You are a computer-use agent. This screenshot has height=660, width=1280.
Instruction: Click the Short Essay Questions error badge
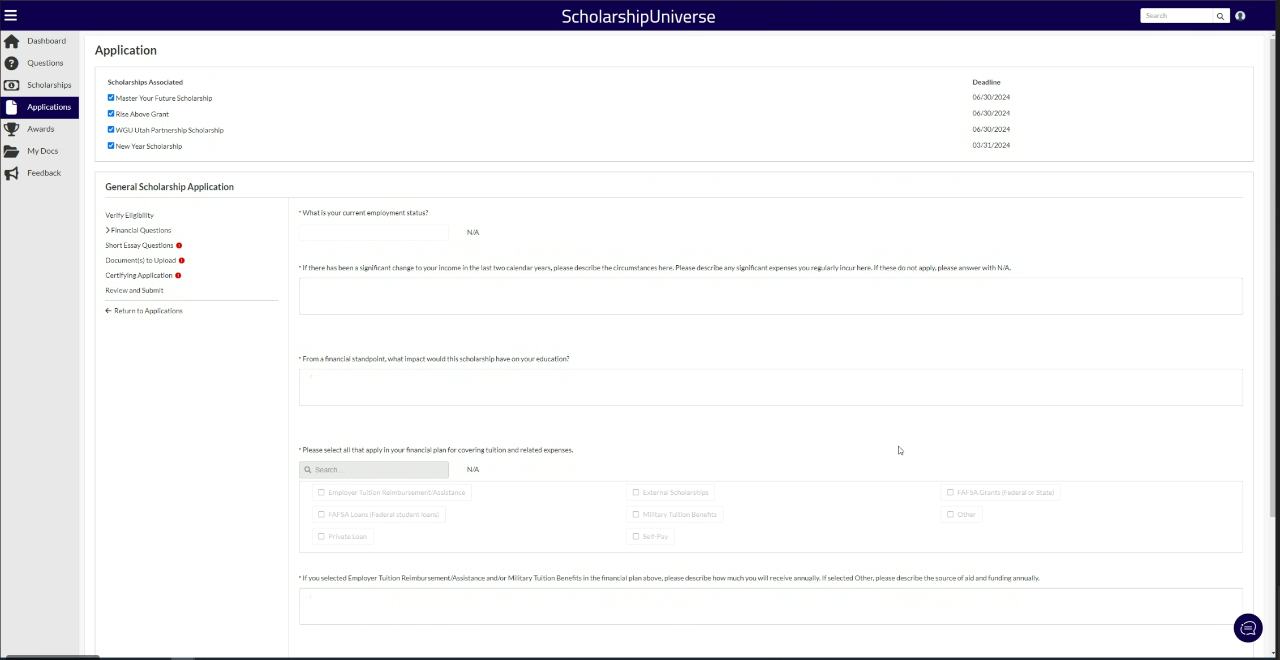coord(179,245)
